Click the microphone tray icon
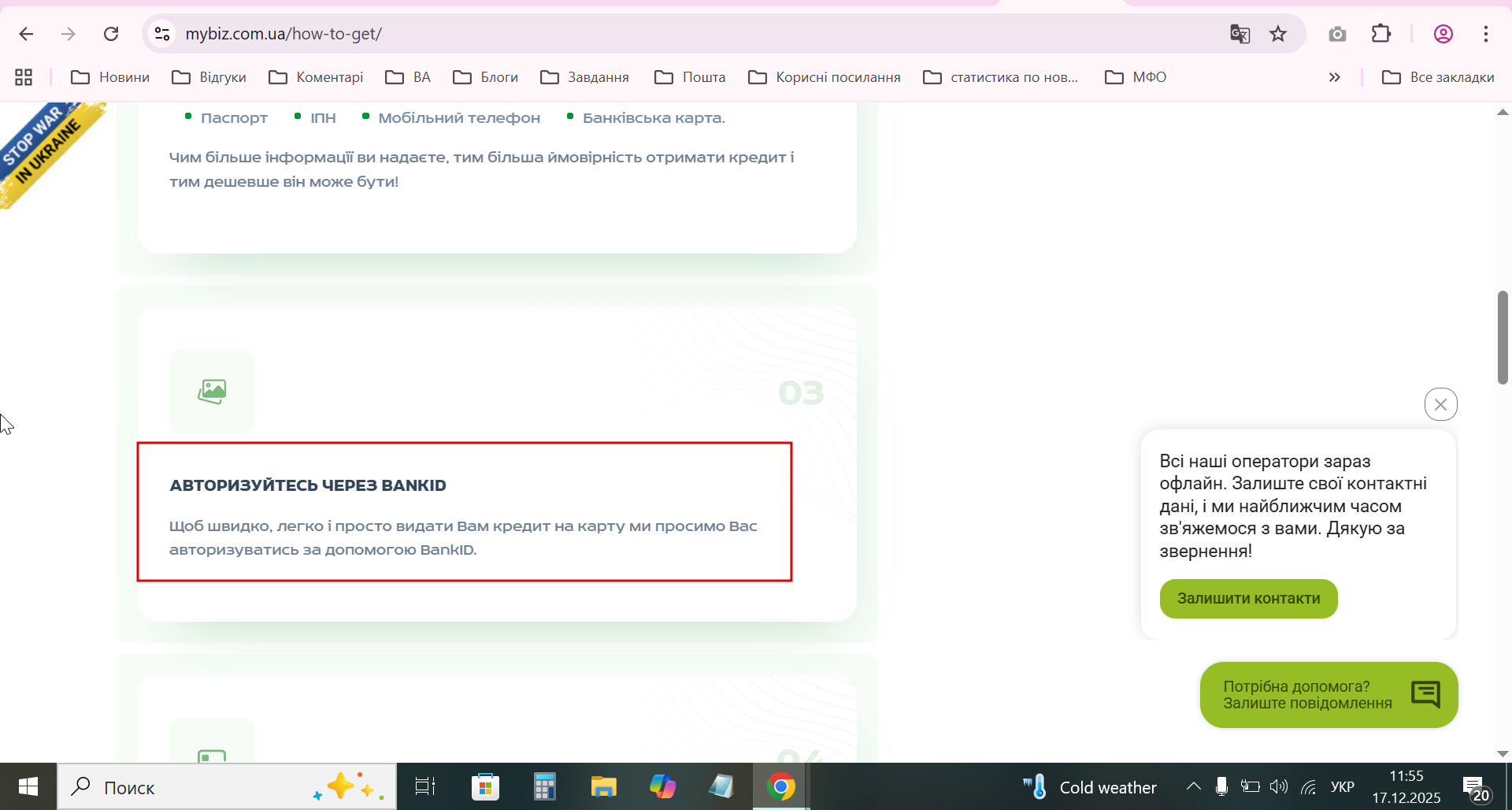 [1221, 786]
